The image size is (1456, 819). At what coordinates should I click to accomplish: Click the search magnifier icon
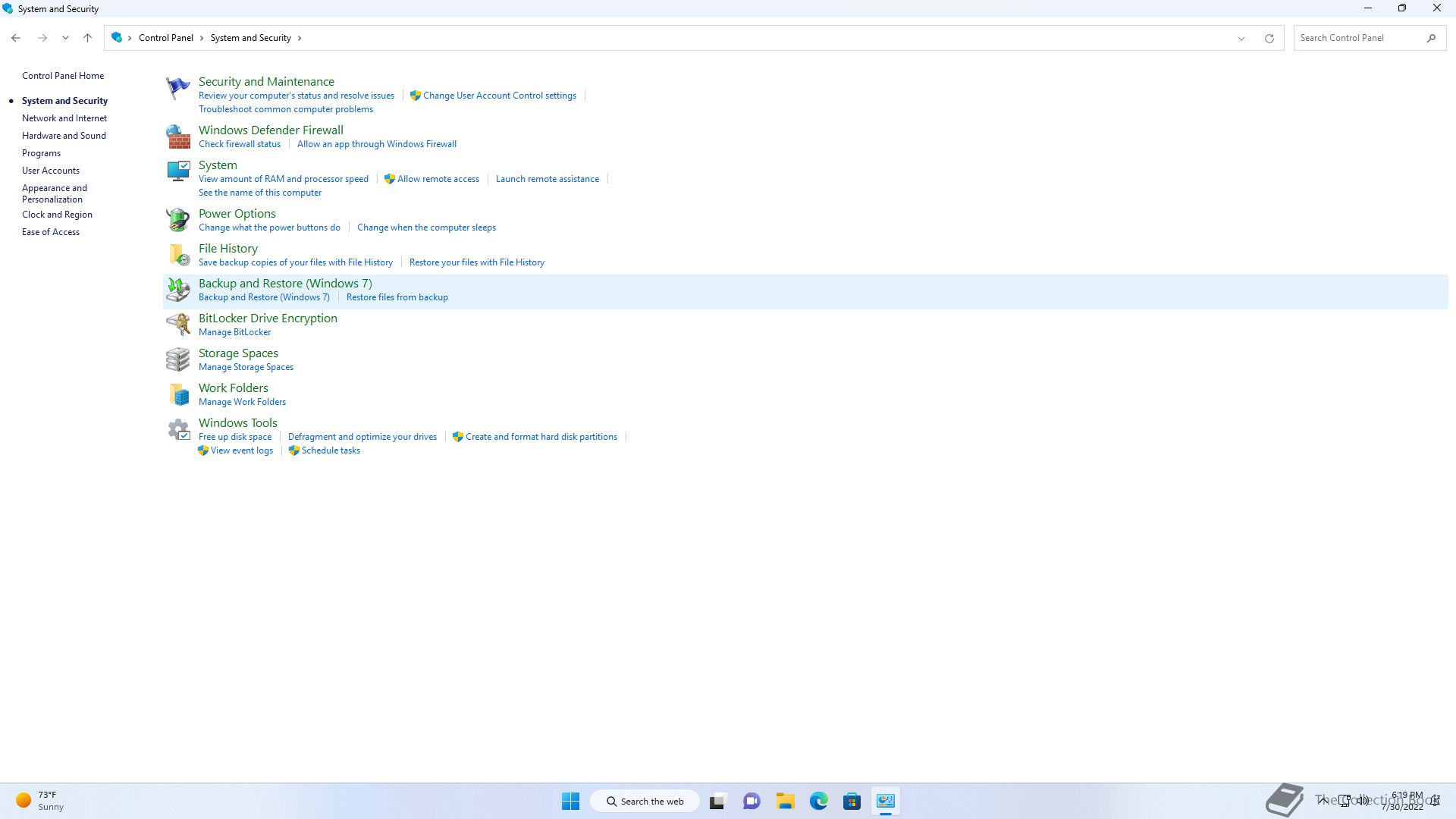pos(1431,38)
